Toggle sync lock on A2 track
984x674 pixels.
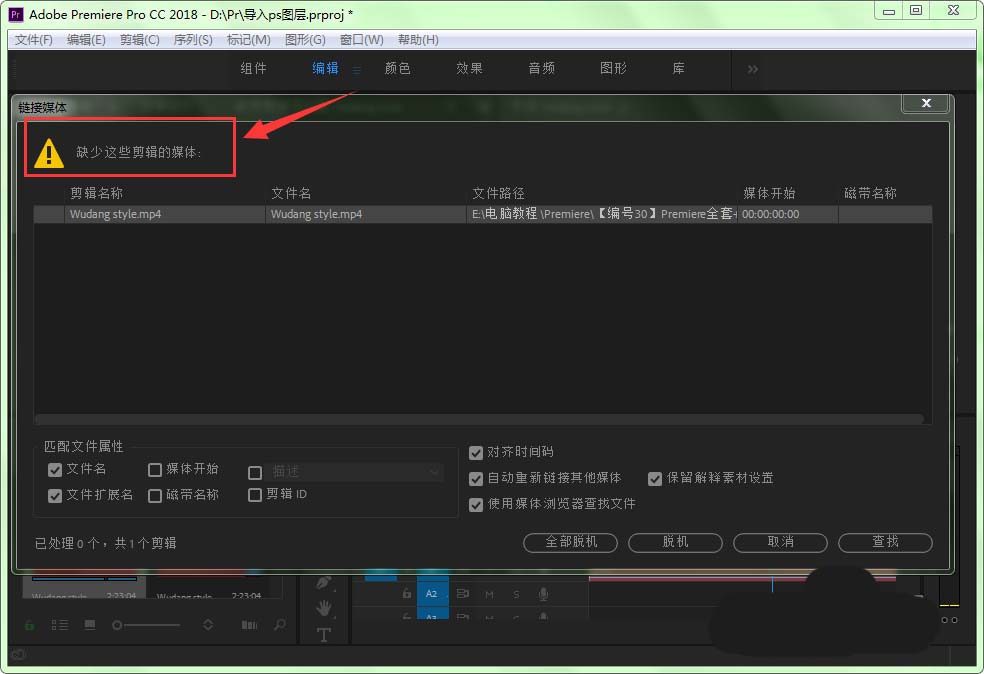point(463,593)
